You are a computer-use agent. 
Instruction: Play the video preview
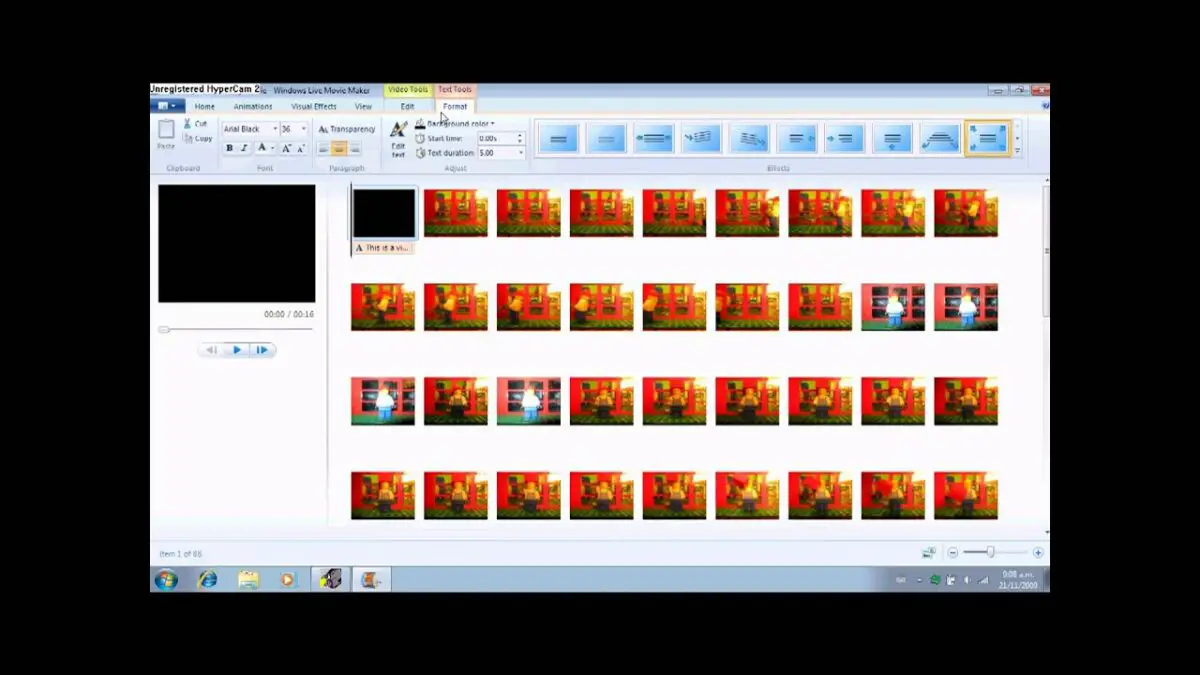coord(237,350)
